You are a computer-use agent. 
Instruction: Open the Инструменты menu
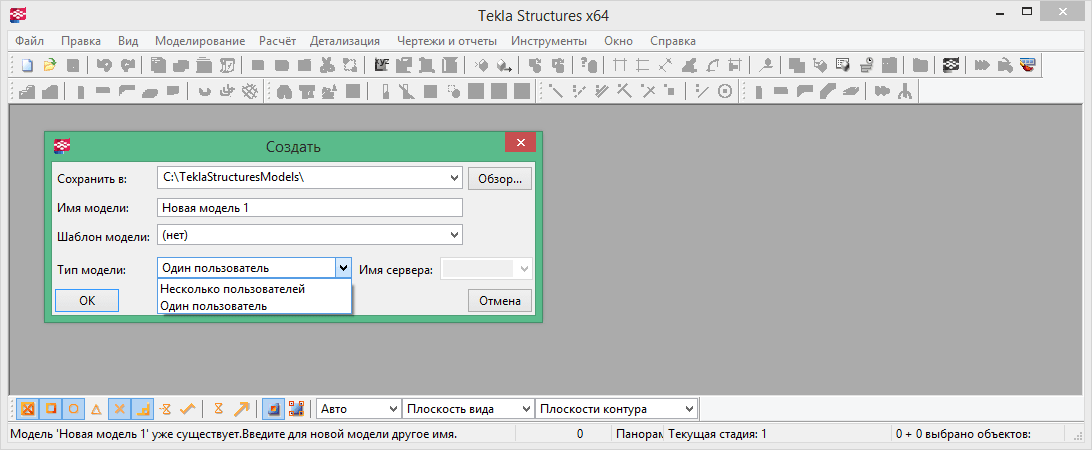(x=549, y=40)
